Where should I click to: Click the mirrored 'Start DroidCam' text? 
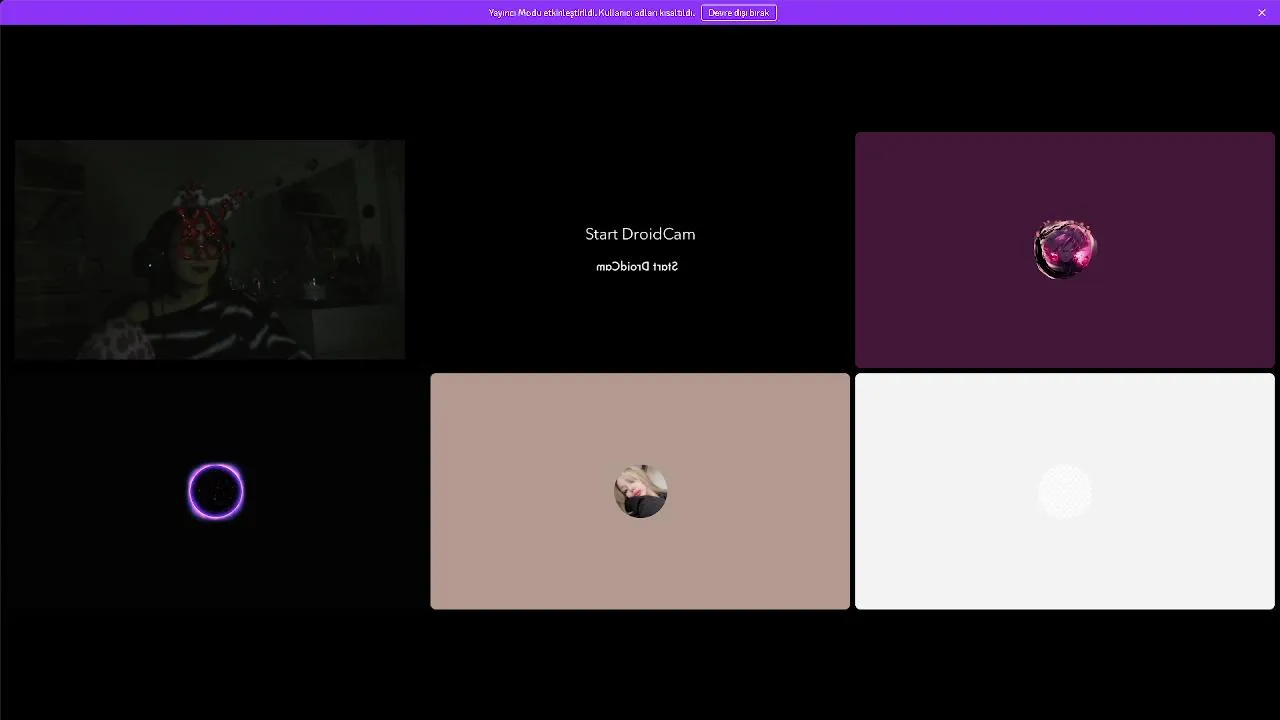pyautogui.click(x=637, y=267)
